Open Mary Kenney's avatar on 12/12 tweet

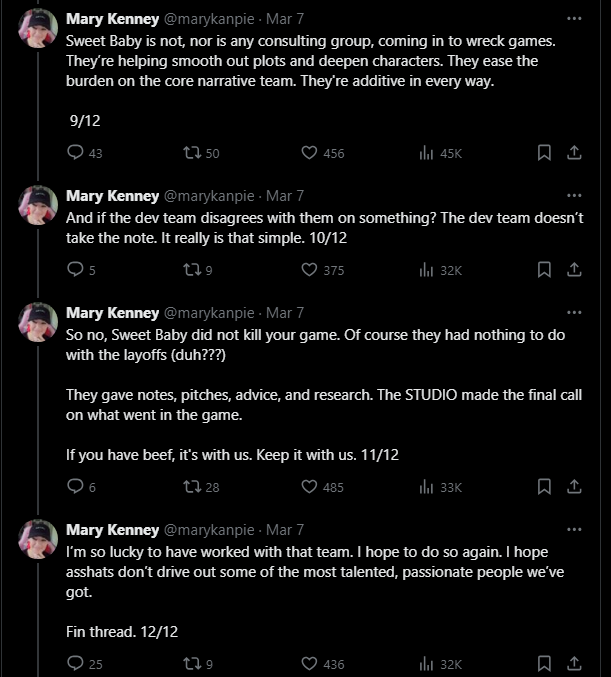38,539
